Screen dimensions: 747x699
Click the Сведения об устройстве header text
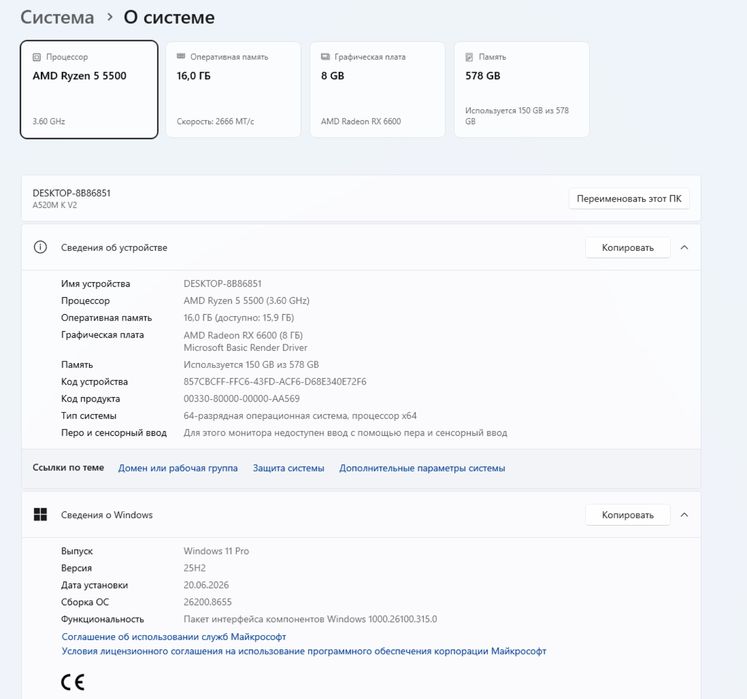coord(114,248)
